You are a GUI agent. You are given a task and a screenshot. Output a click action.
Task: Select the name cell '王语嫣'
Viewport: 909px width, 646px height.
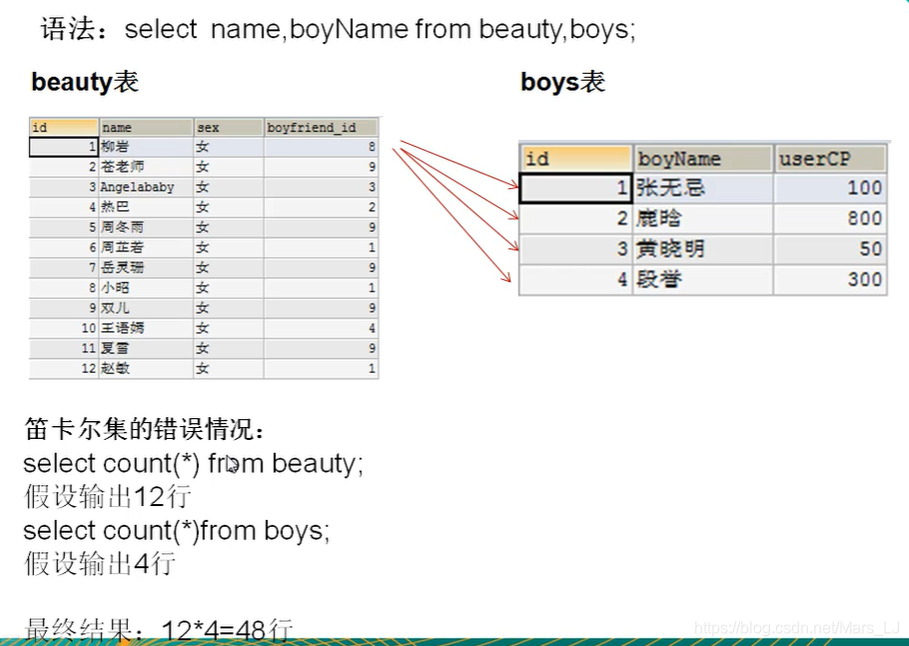click(146, 328)
